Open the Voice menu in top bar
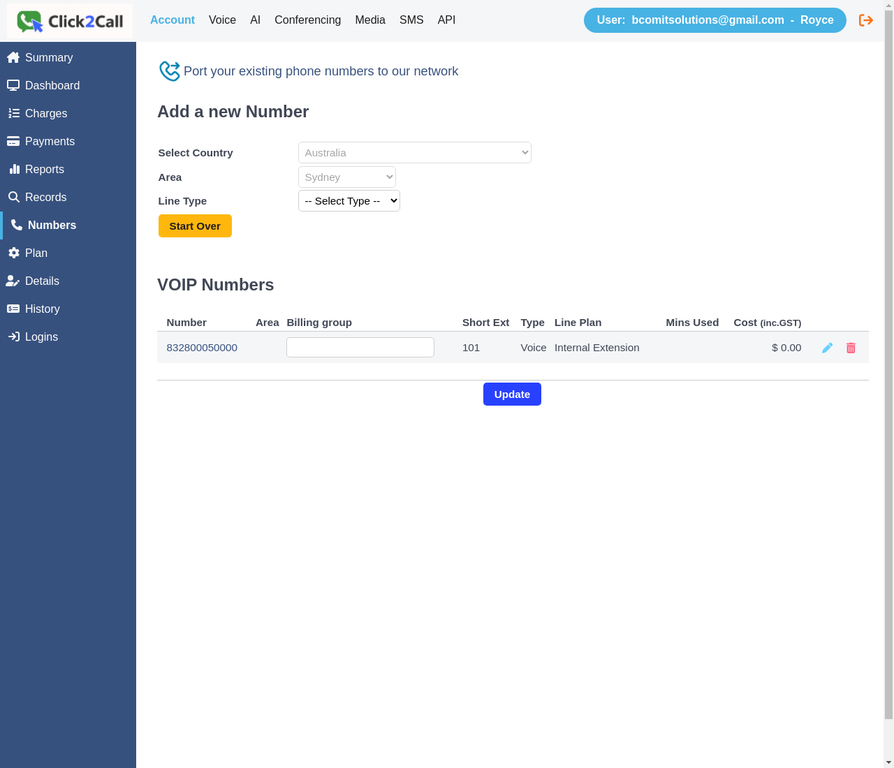 tap(222, 20)
